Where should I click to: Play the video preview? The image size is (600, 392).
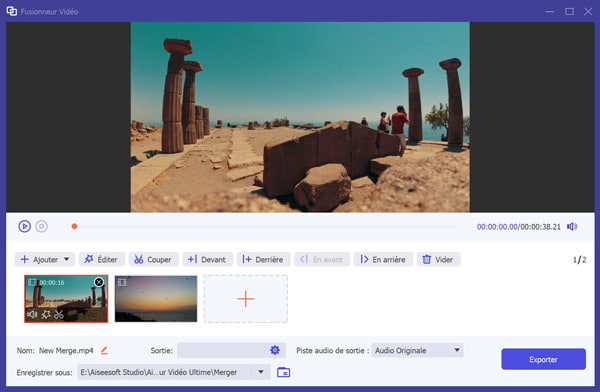(x=24, y=226)
